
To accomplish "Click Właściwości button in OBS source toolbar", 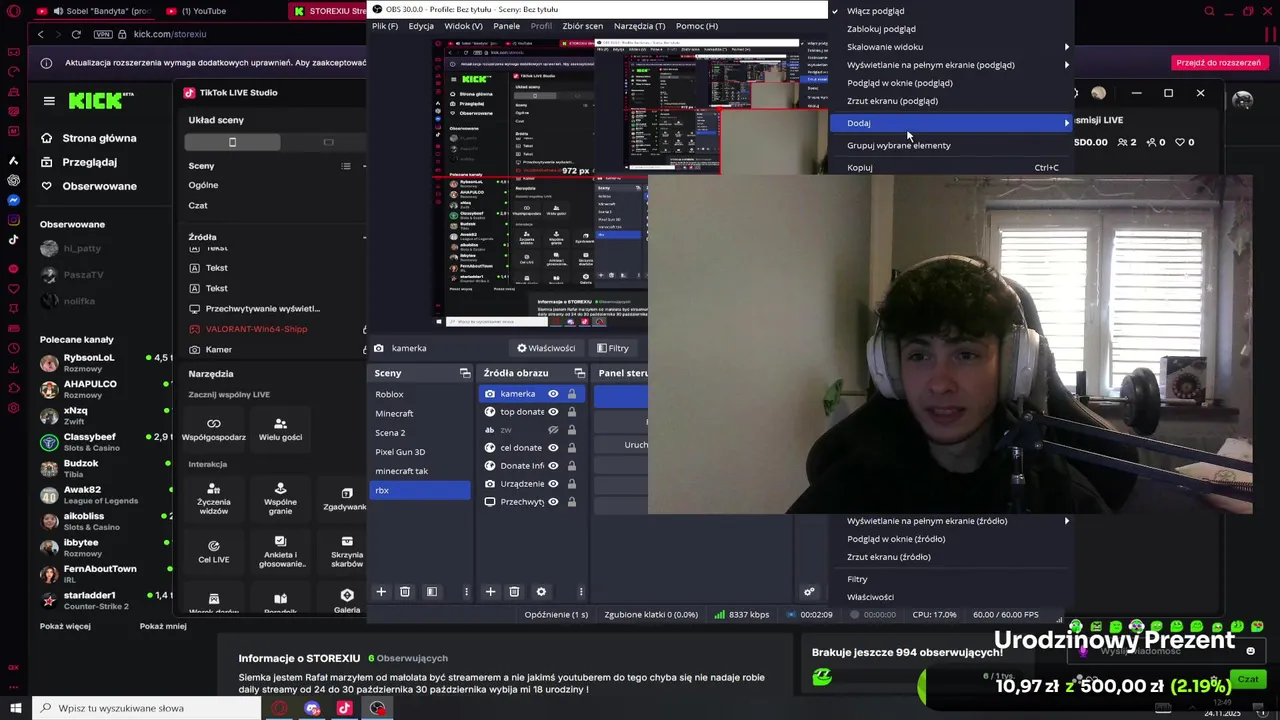I will (546, 348).
